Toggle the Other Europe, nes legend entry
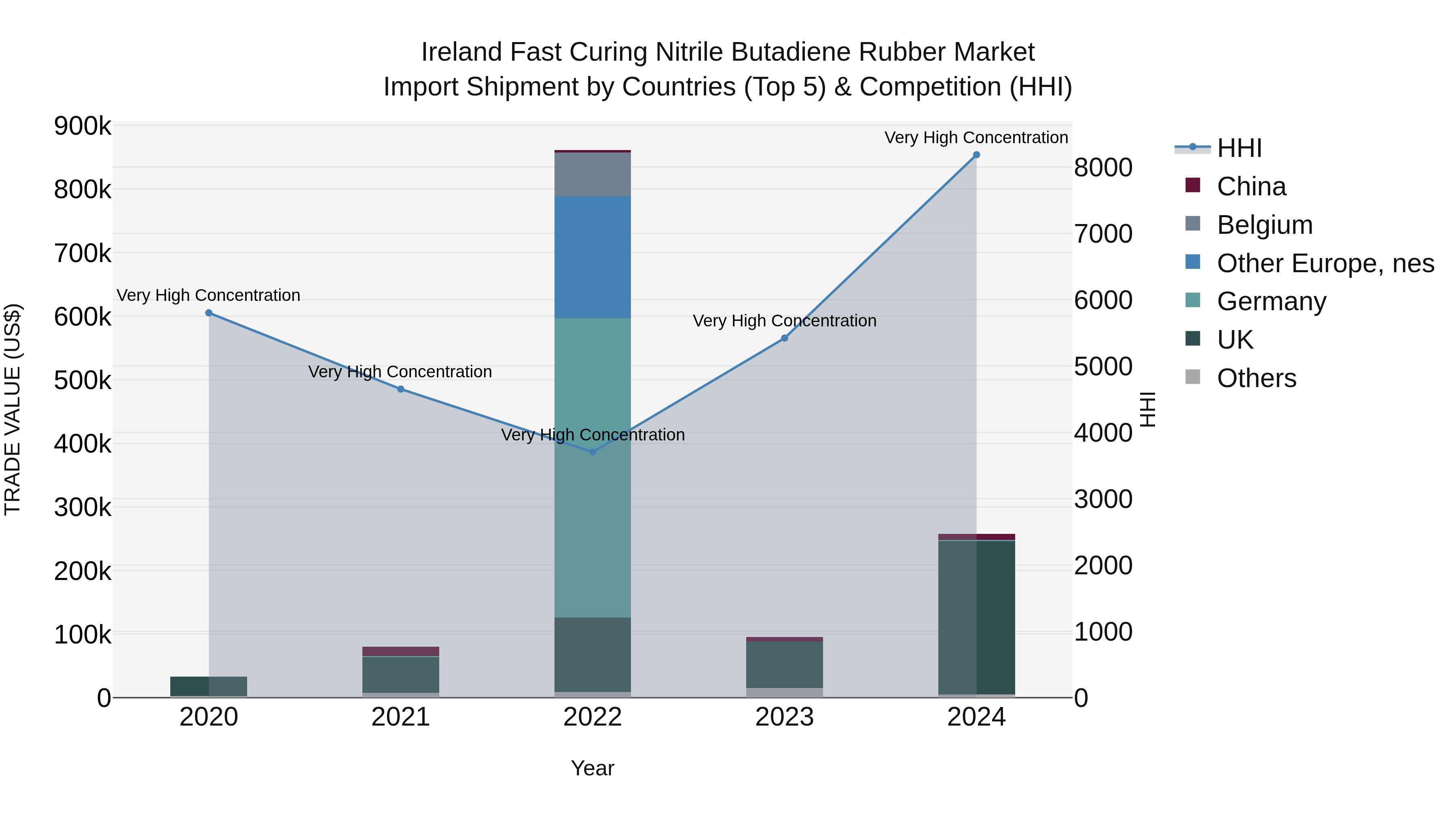The width and height of the screenshot is (1456, 819). click(1310, 263)
